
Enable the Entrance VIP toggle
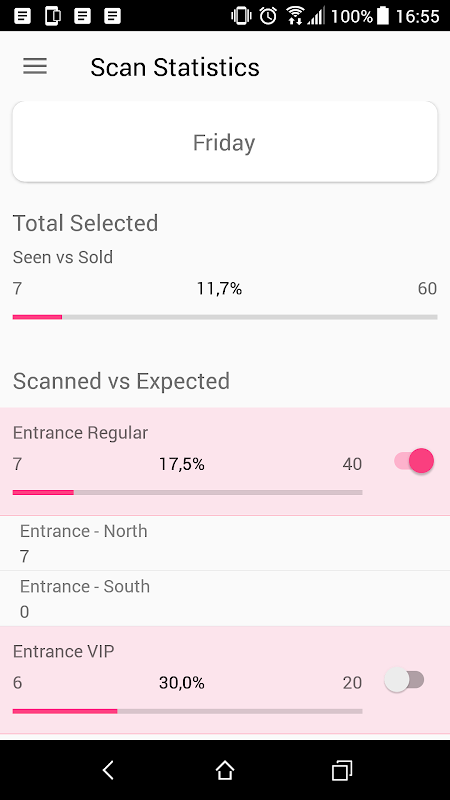coord(405,680)
